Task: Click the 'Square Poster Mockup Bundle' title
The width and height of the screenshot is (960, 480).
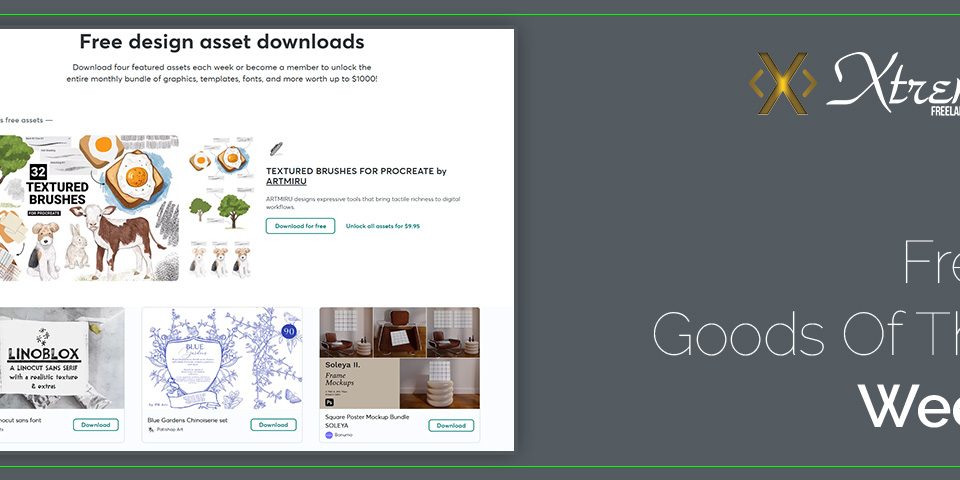Action: pos(367,417)
